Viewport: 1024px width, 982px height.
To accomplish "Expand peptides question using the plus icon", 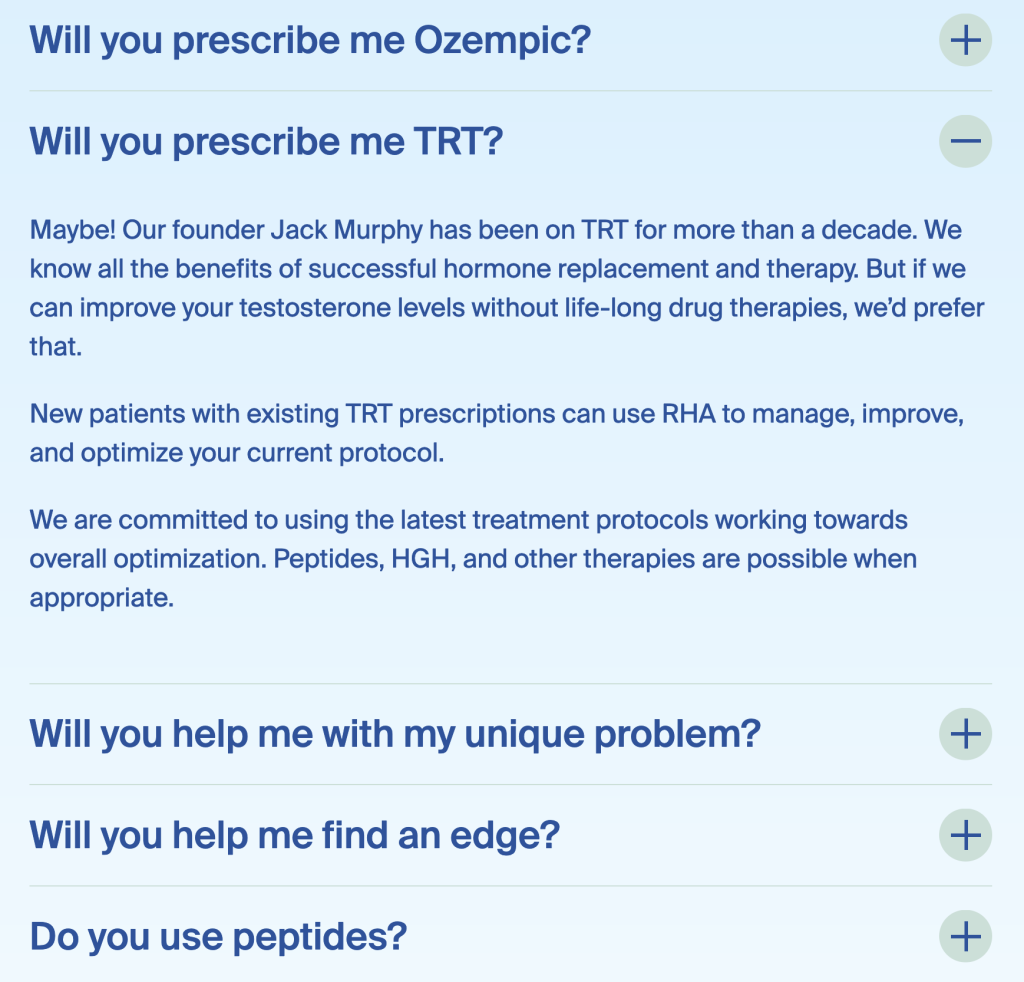I will point(965,937).
